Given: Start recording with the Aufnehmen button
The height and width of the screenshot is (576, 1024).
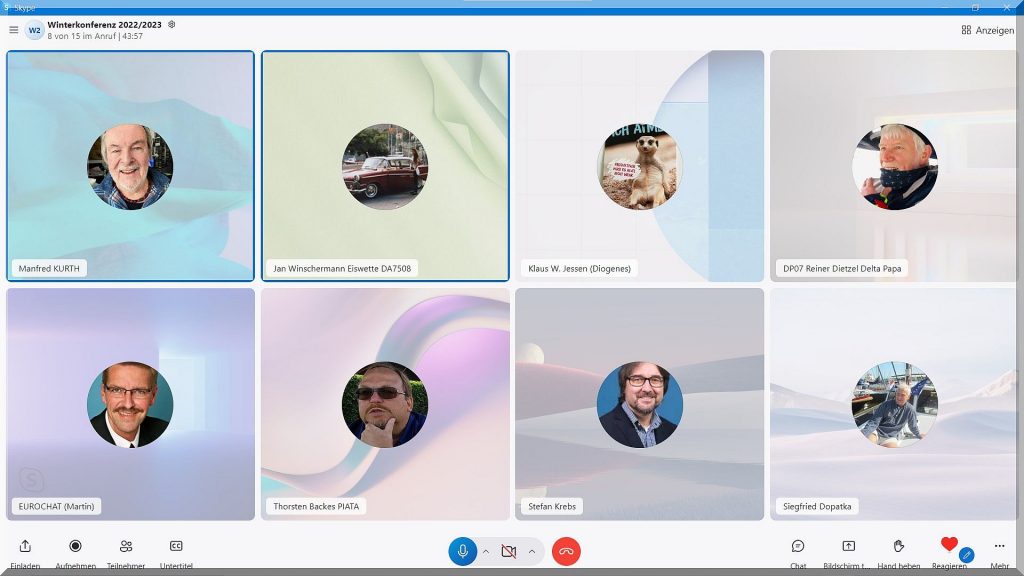Looking at the screenshot, I should pos(75,546).
